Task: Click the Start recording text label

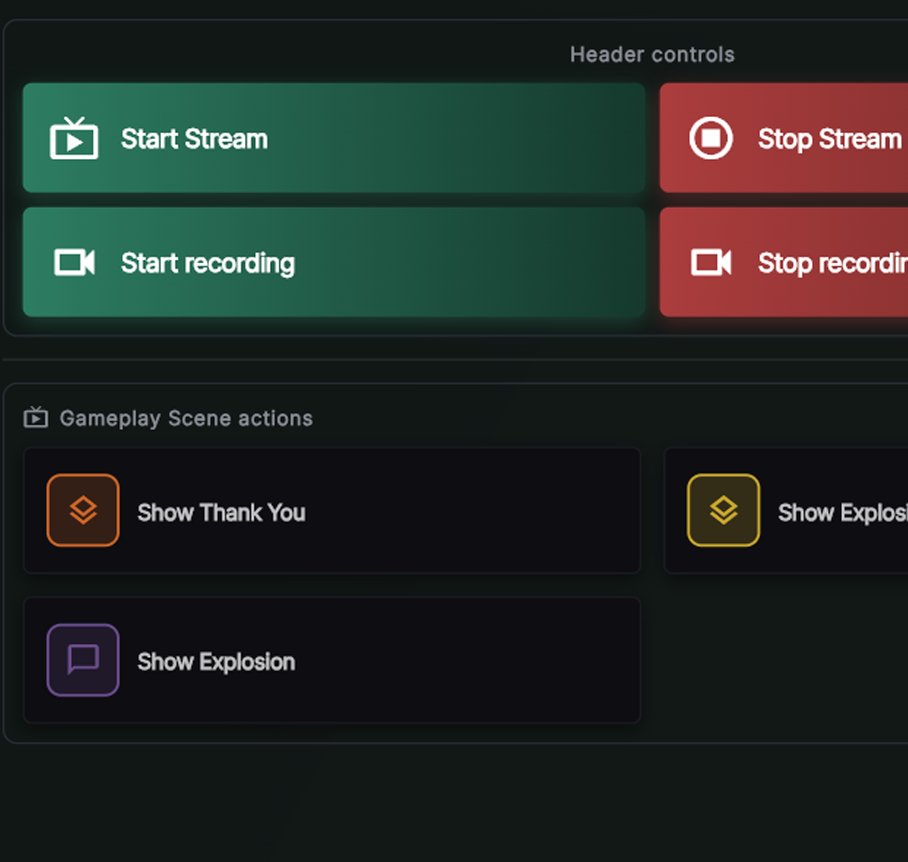Action: [208, 263]
